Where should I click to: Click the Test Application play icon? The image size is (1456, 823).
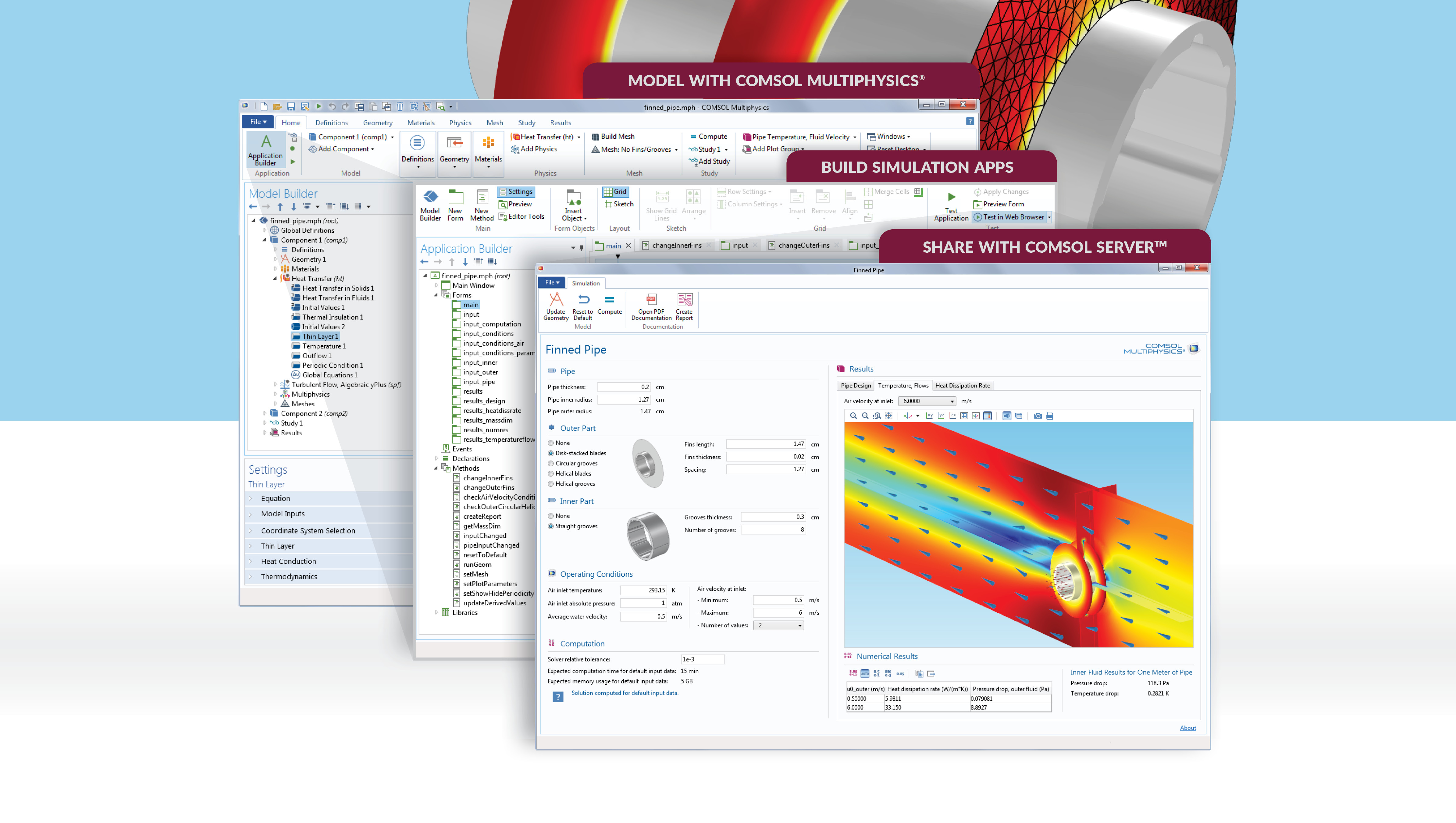tap(951, 197)
